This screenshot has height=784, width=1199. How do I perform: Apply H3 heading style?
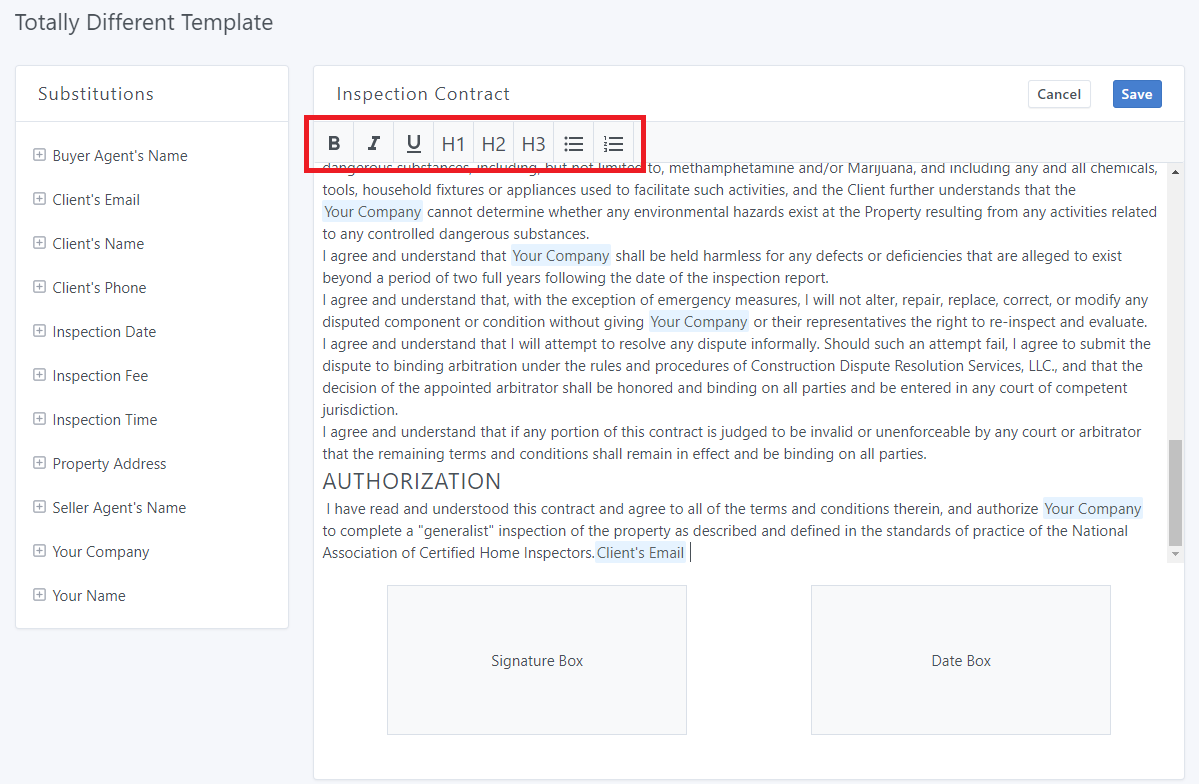coord(534,143)
